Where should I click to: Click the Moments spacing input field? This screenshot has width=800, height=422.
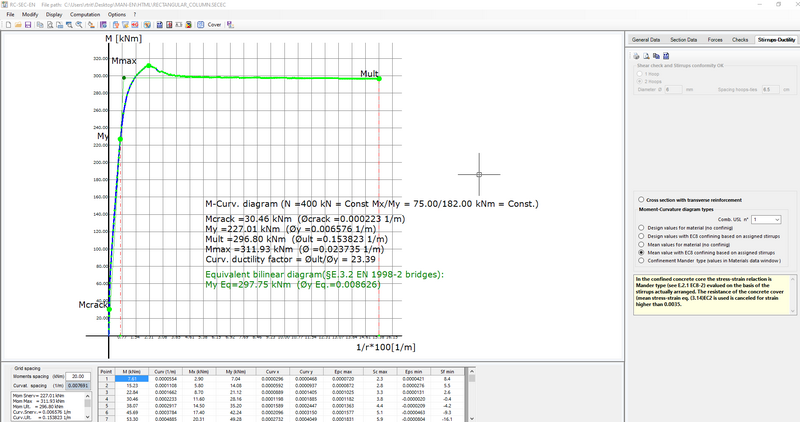click(78, 376)
